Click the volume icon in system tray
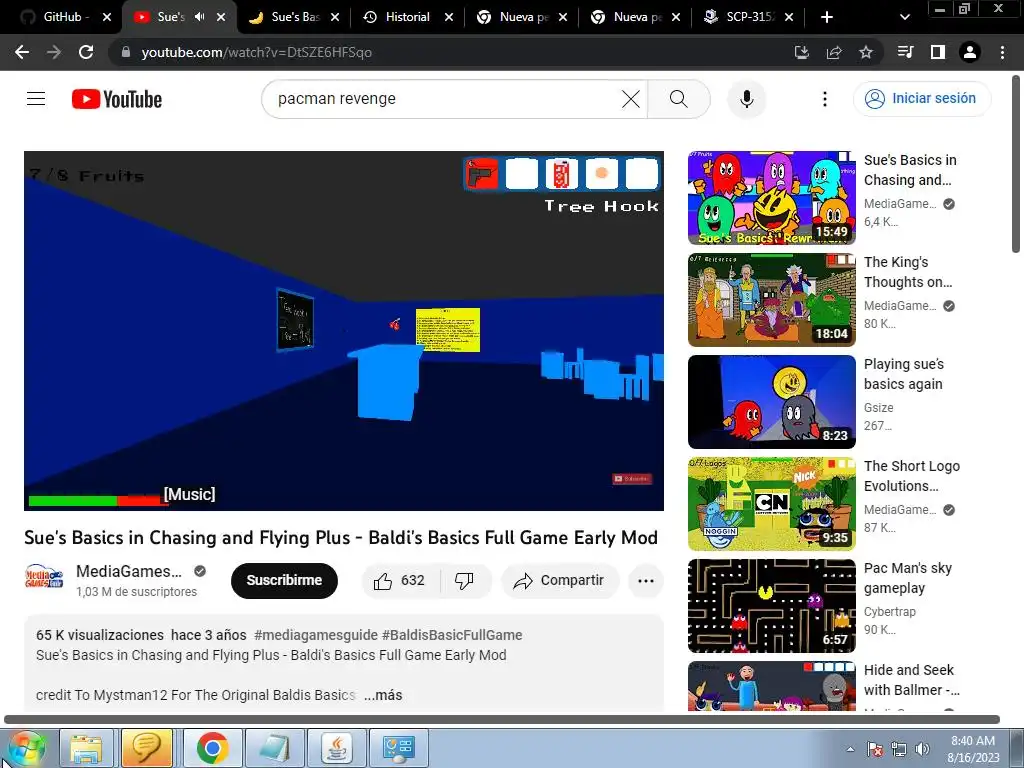 [922, 749]
